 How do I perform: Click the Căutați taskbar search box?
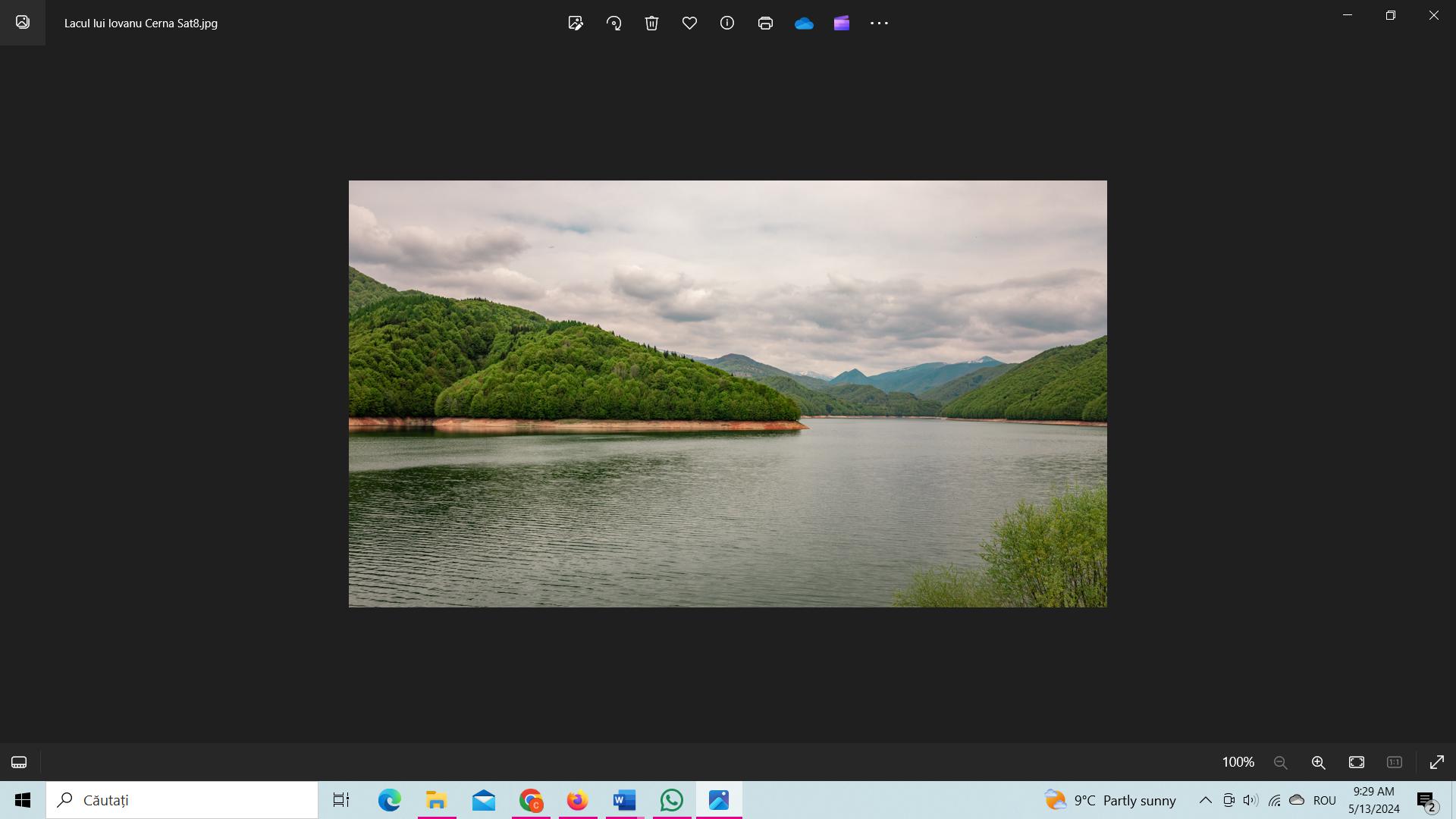[x=182, y=800]
